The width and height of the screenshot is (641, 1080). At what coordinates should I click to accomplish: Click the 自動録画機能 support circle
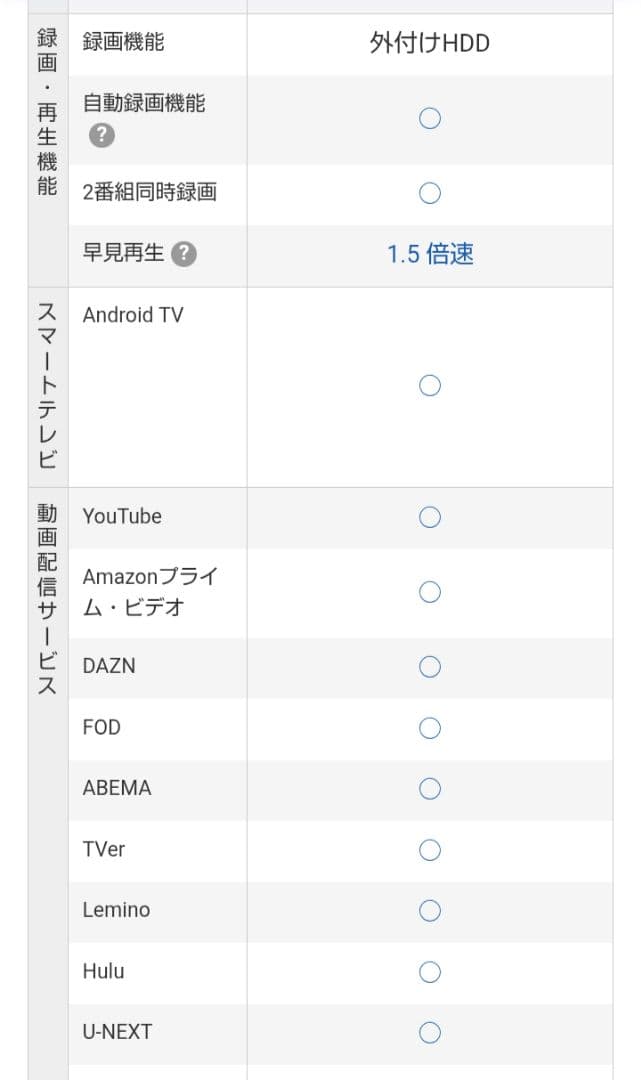pos(429,118)
